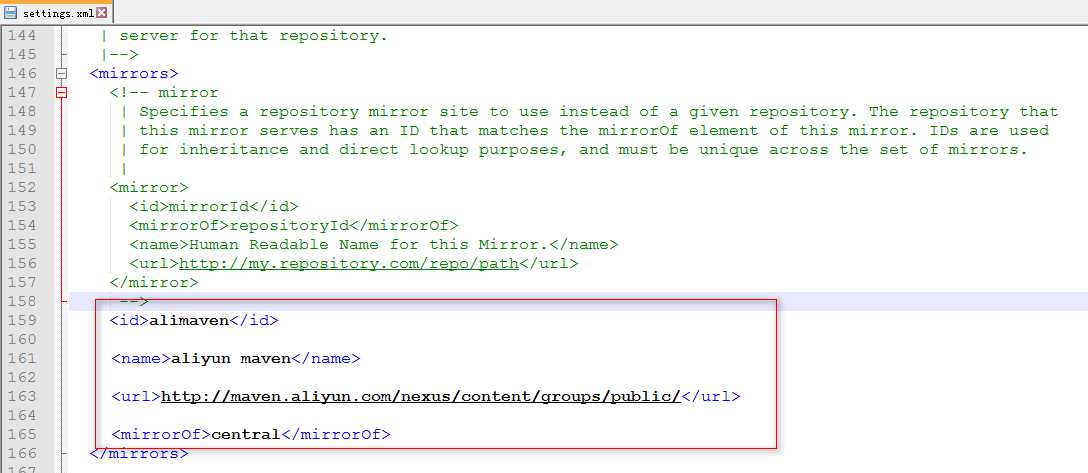
Task: Collapse the mirrors block fold marker
Action: click(62, 74)
